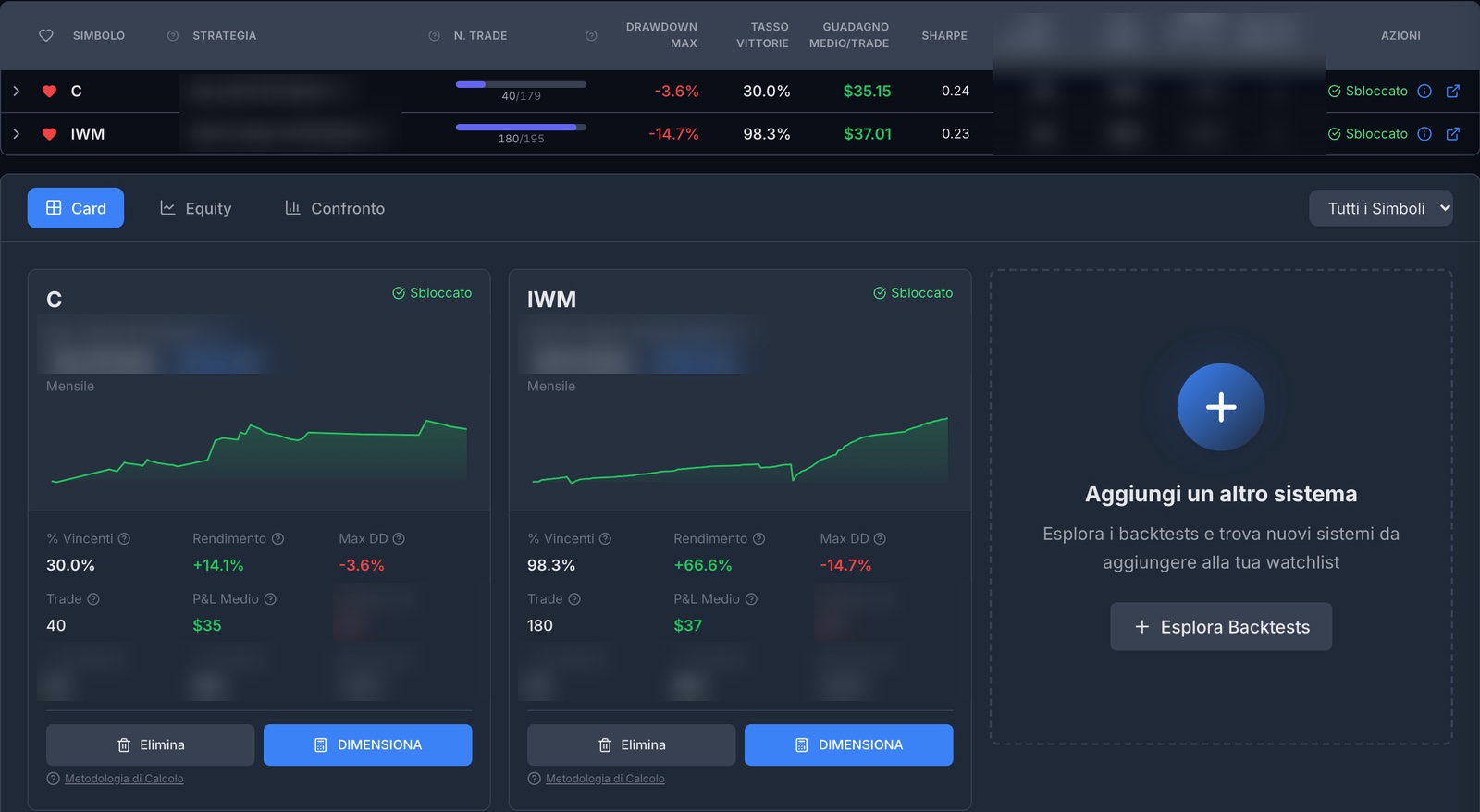Click the Max DD help icon on IWM card
The image size is (1480, 812).
click(x=880, y=539)
